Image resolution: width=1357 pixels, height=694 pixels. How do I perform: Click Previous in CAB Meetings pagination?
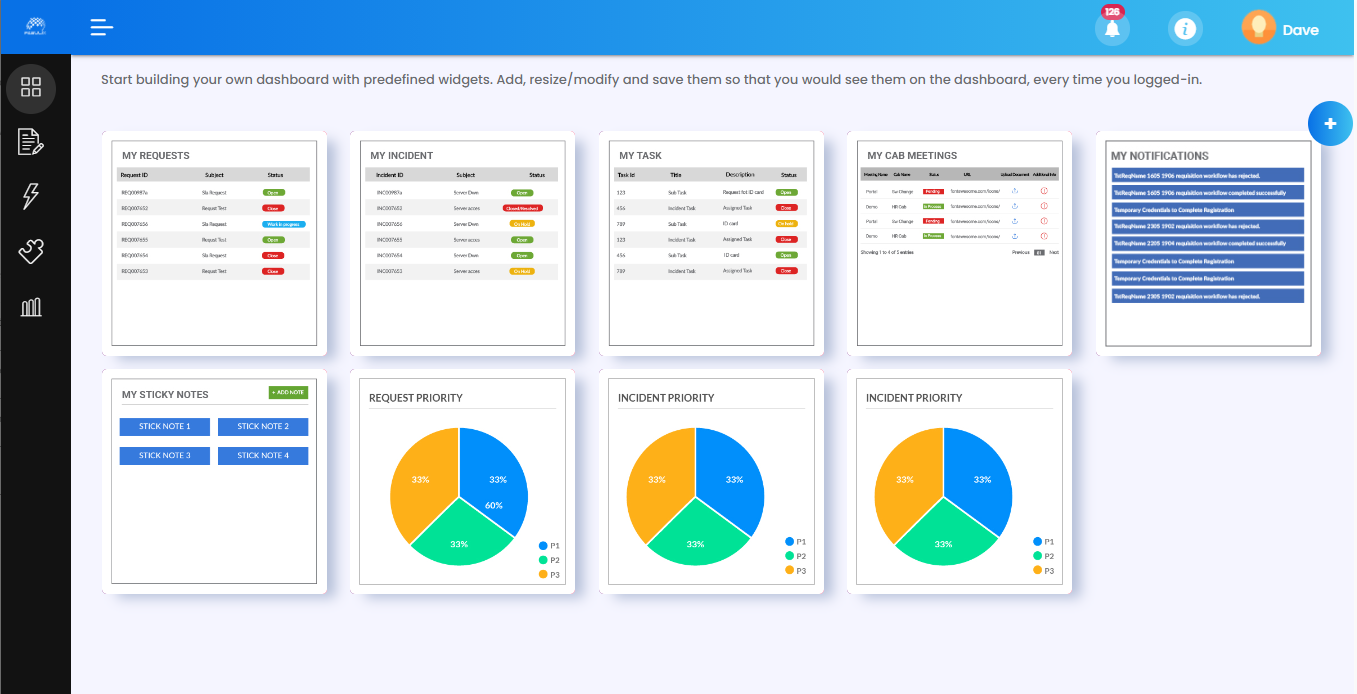[1020, 252]
